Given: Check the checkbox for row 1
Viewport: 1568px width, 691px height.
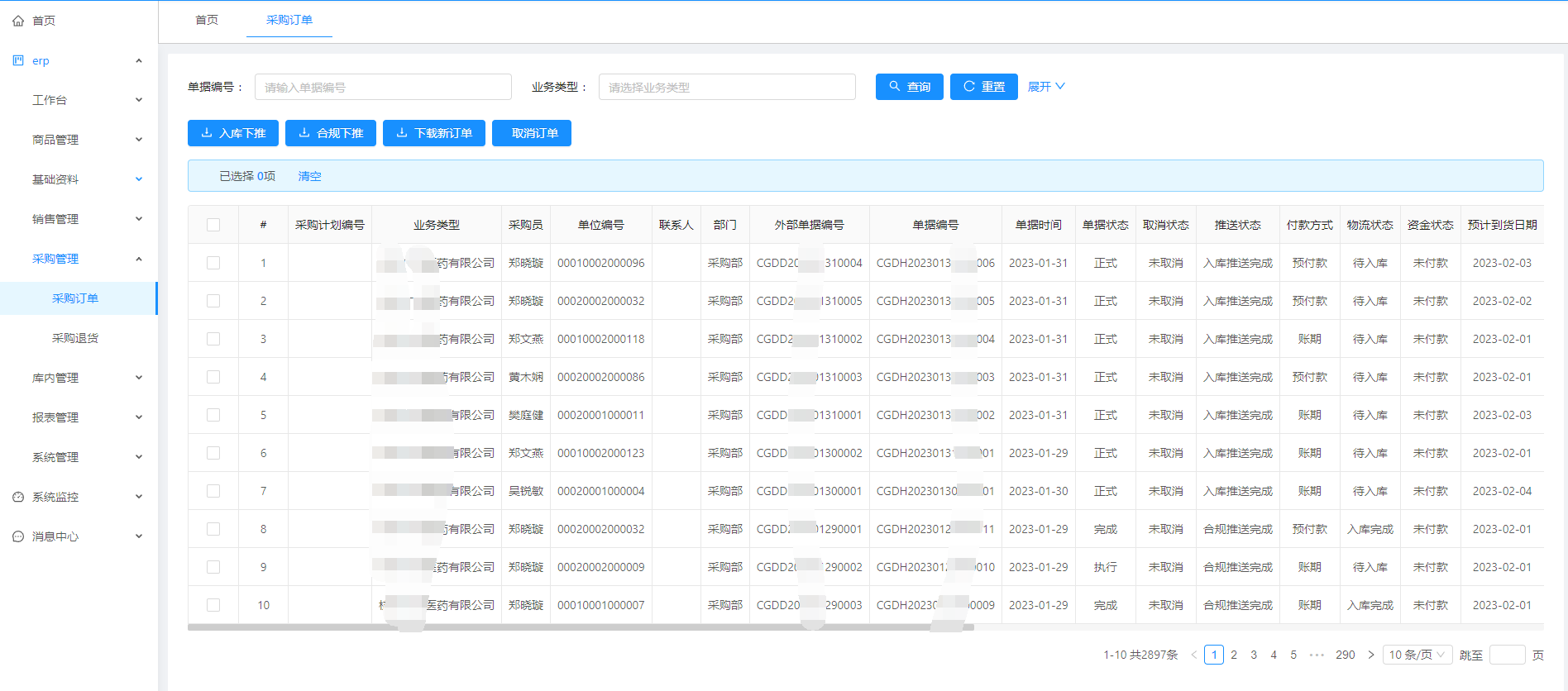Looking at the screenshot, I should pos(213,263).
